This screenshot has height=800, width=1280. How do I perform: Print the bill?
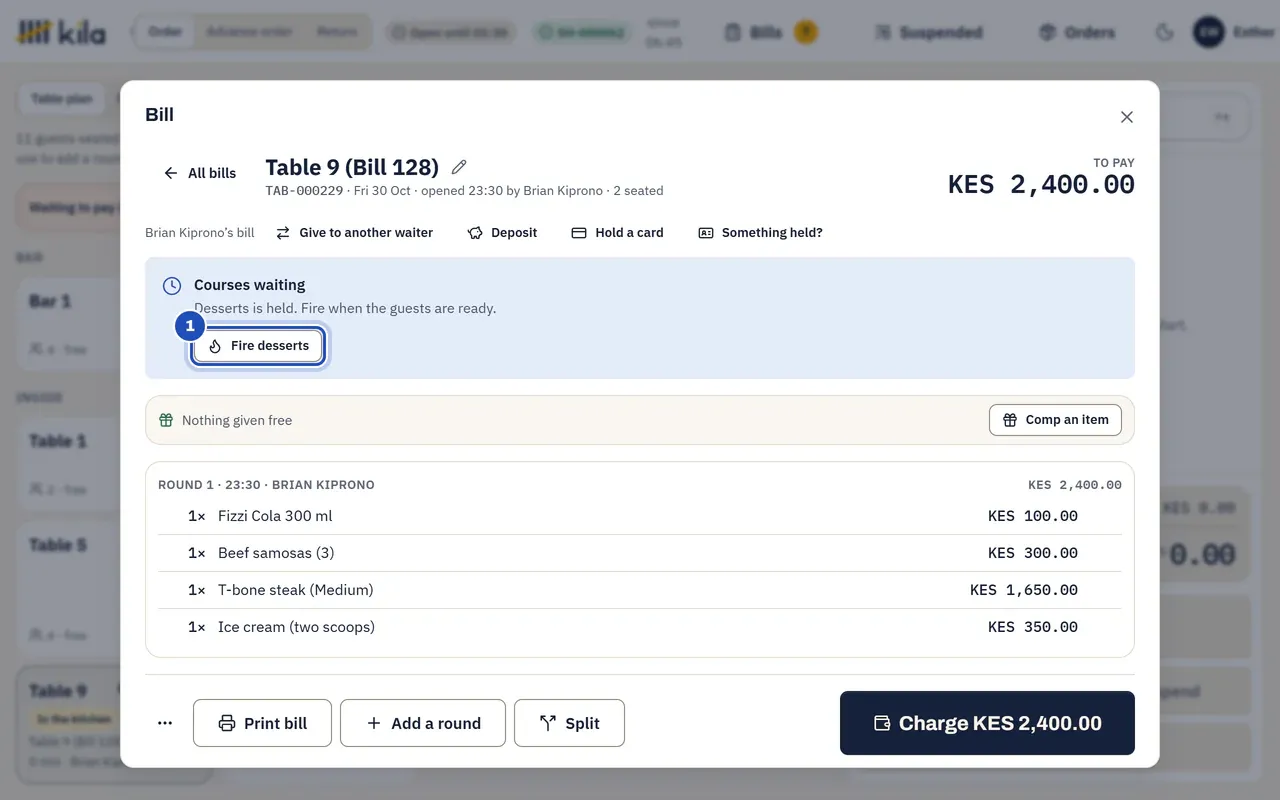(x=262, y=723)
